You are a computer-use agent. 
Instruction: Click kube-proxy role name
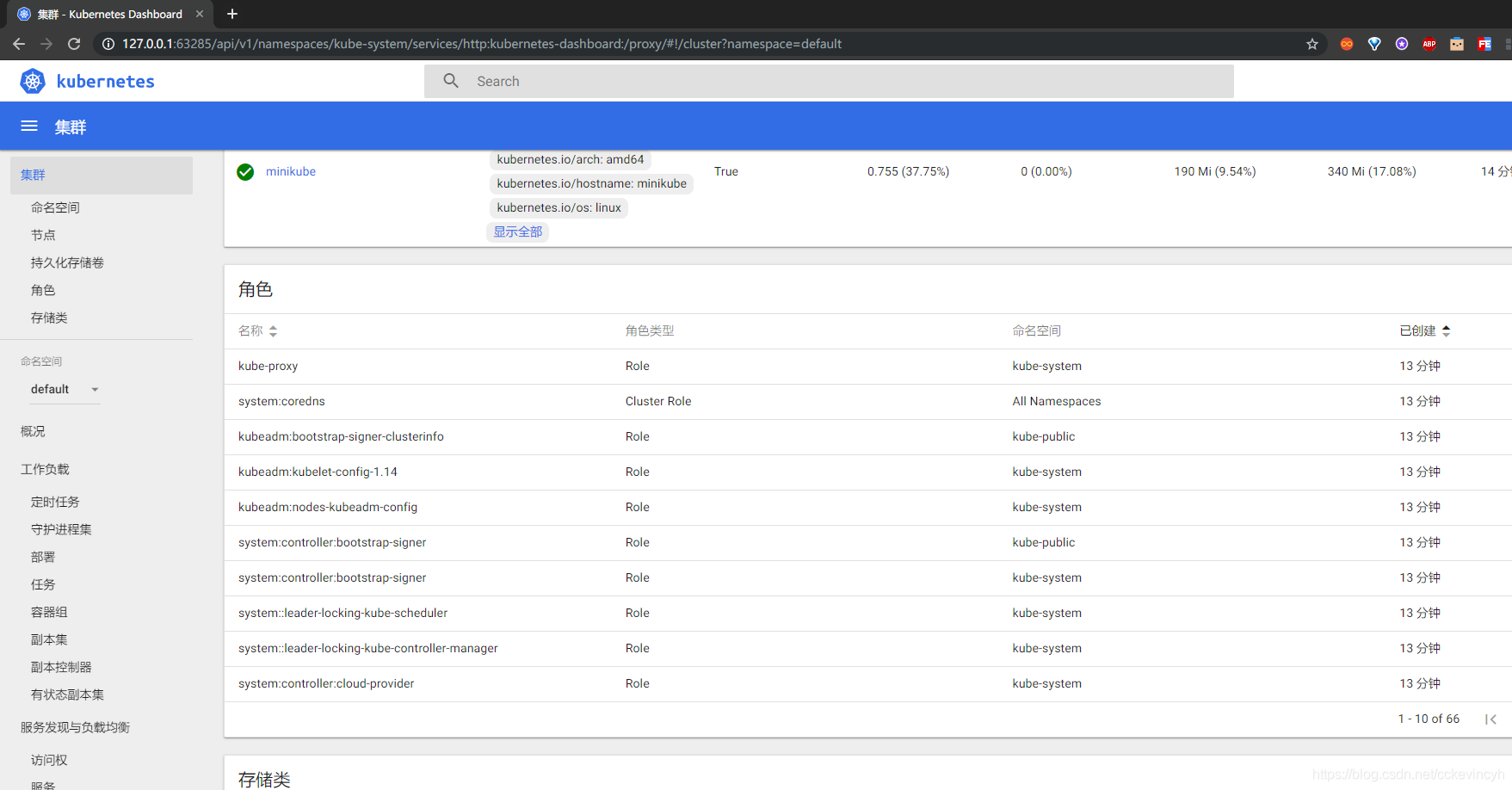tap(268, 366)
